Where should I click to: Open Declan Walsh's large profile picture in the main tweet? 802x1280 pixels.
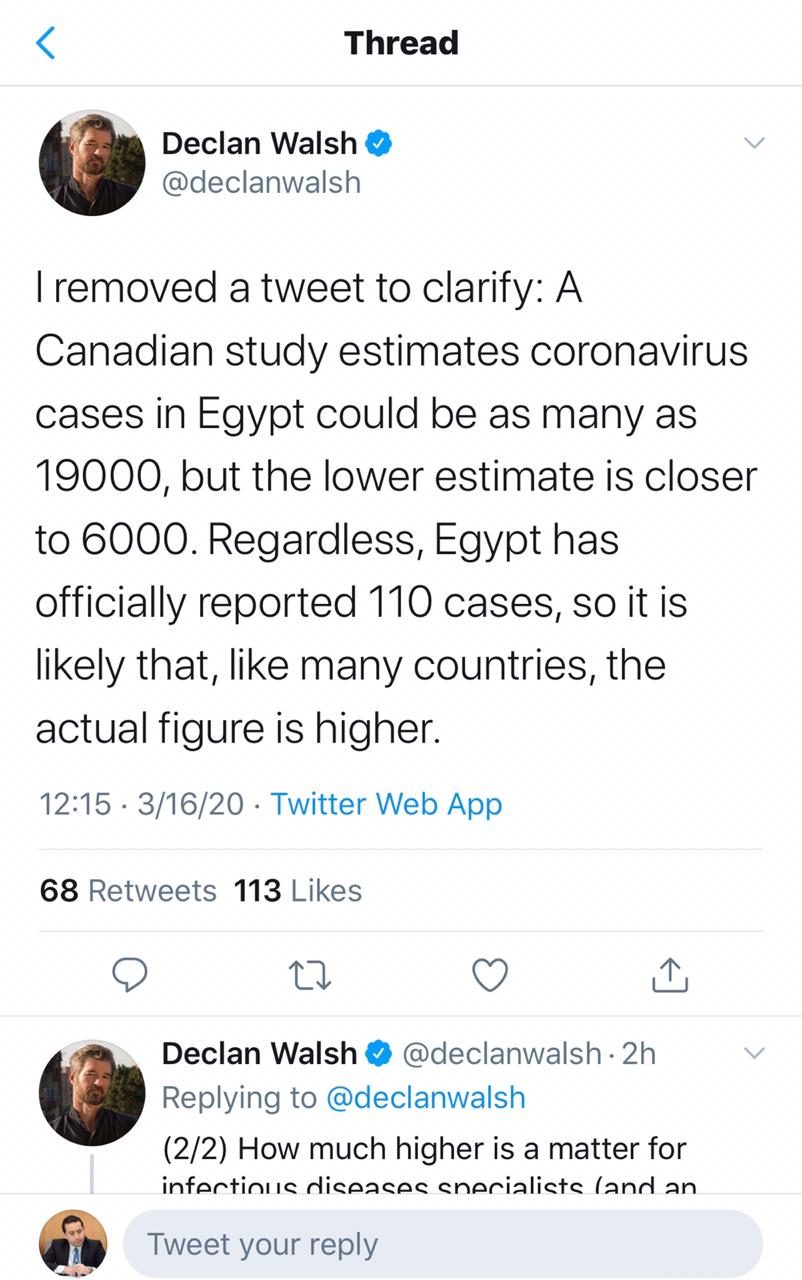pos(92,163)
